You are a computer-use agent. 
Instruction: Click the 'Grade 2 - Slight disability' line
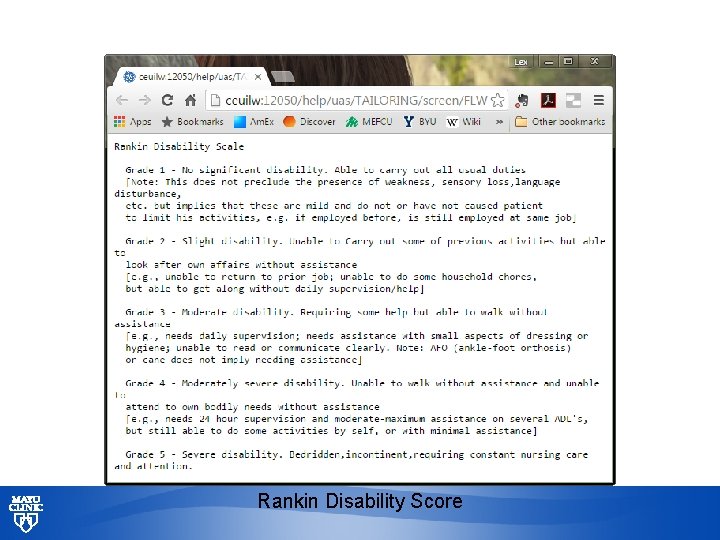pos(365,241)
